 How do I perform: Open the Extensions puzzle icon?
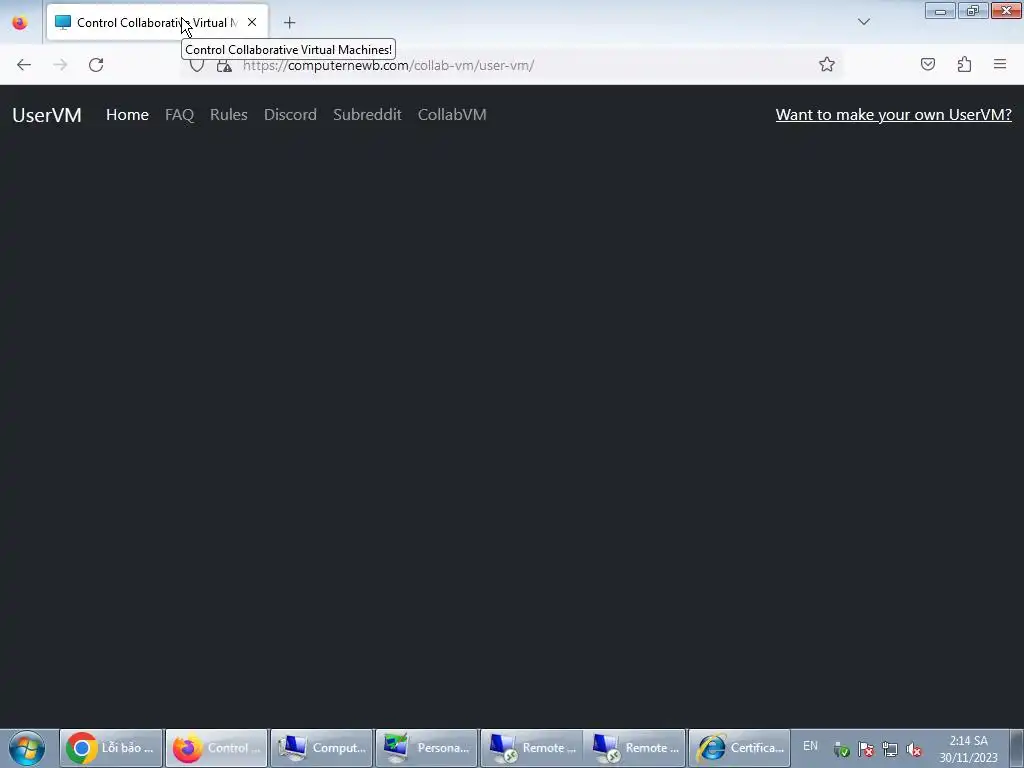(964, 64)
